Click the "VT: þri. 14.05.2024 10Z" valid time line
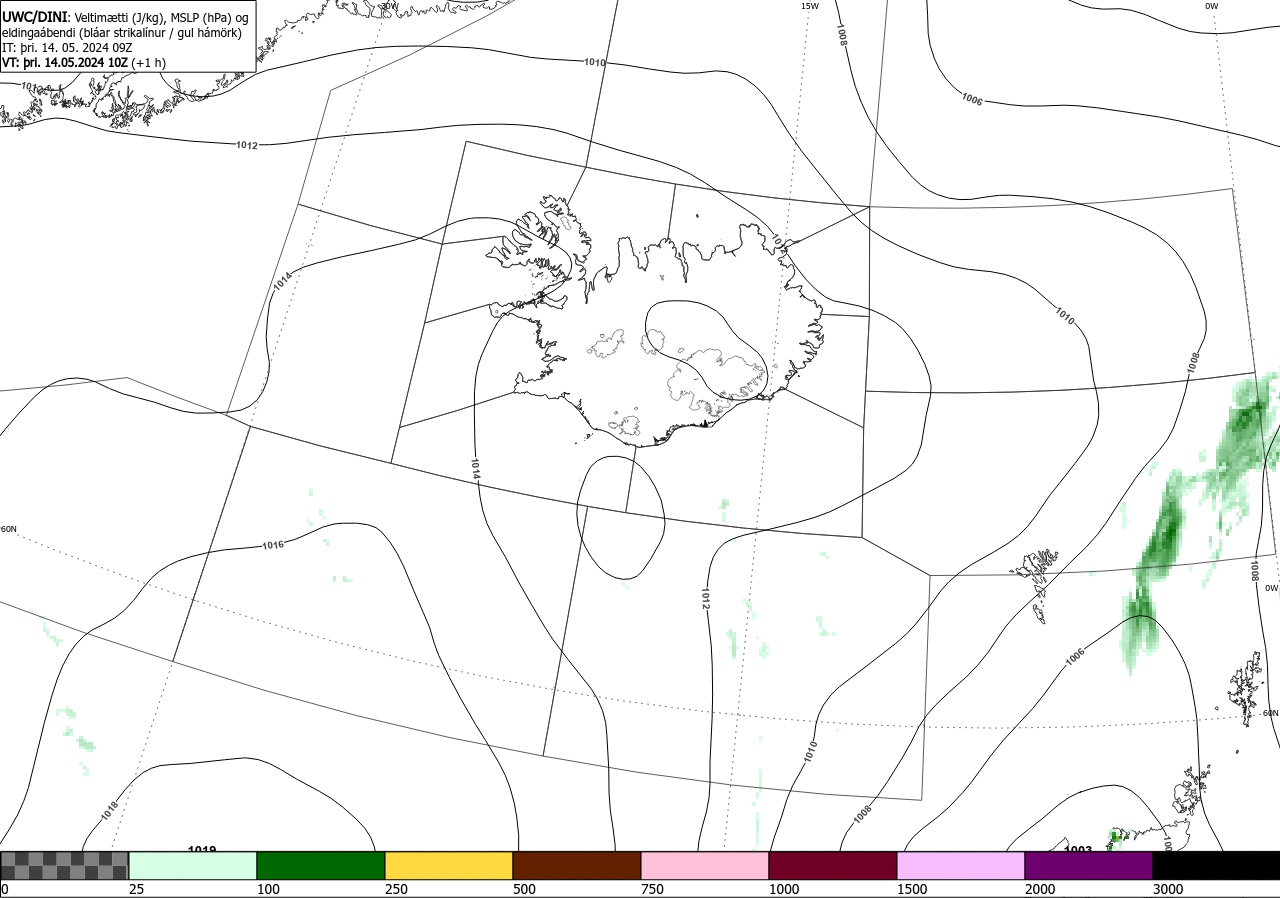 [x=84, y=62]
